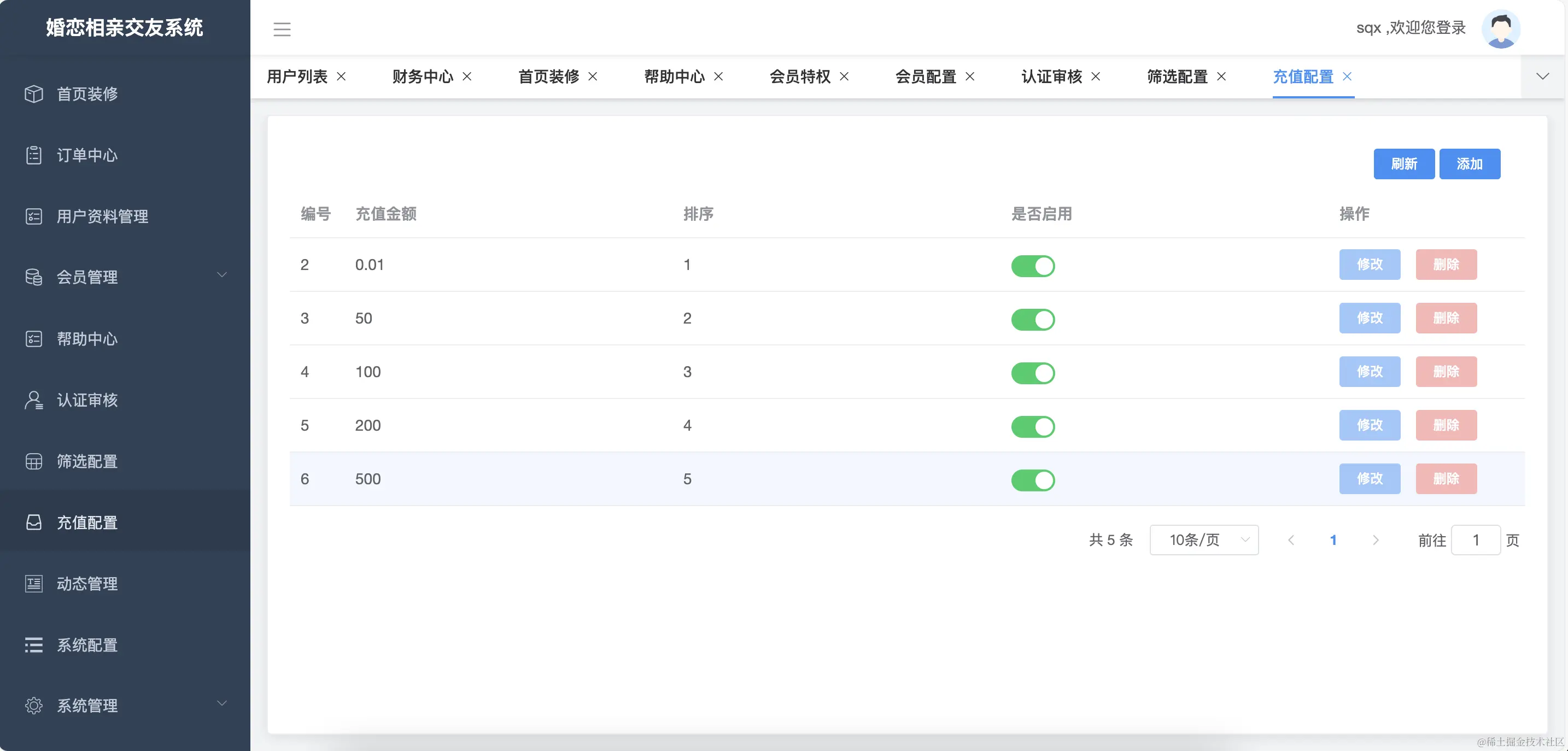
Task: Disable the switch for amount 0.01
Action: (1033, 266)
